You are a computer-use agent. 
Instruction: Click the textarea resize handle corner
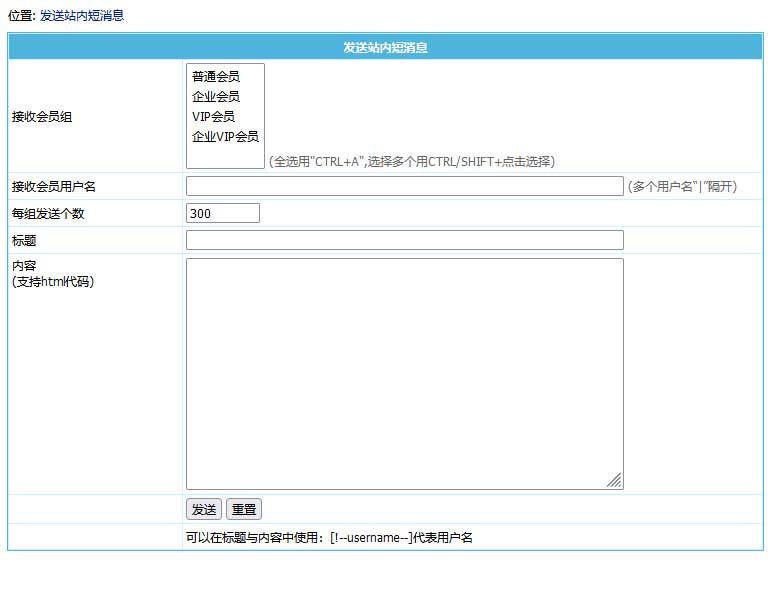pyautogui.click(x=615, y=481)
